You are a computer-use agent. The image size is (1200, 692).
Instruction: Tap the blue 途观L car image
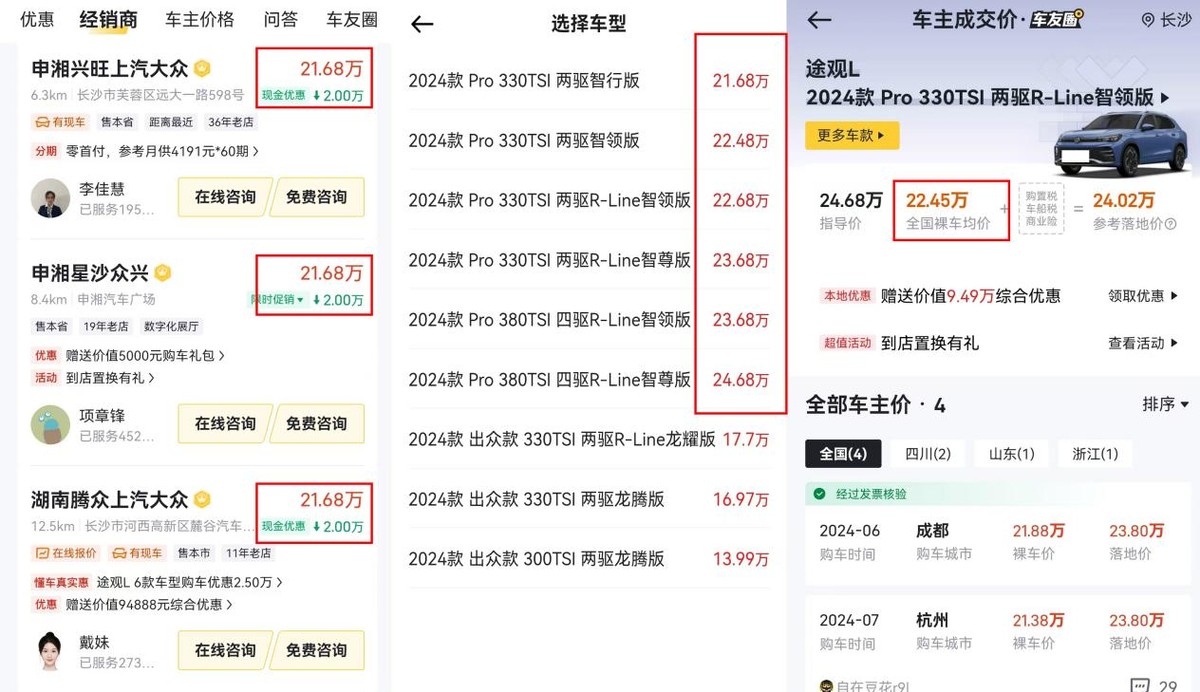1121,144
